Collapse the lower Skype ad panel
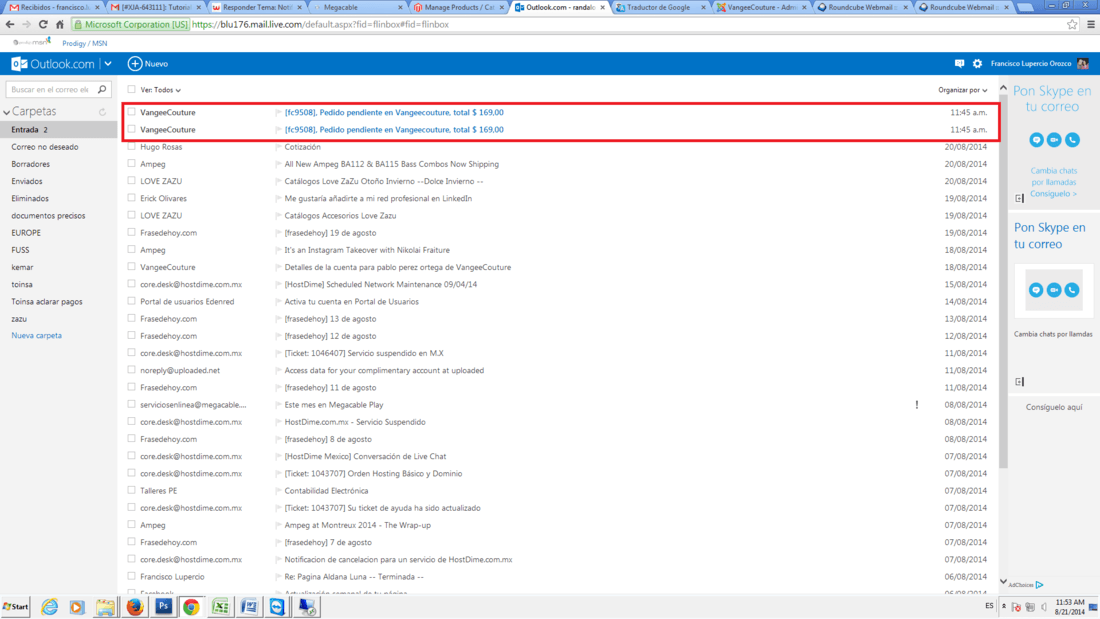Viewport: 1100px width, 619px height. (1020, 382)
